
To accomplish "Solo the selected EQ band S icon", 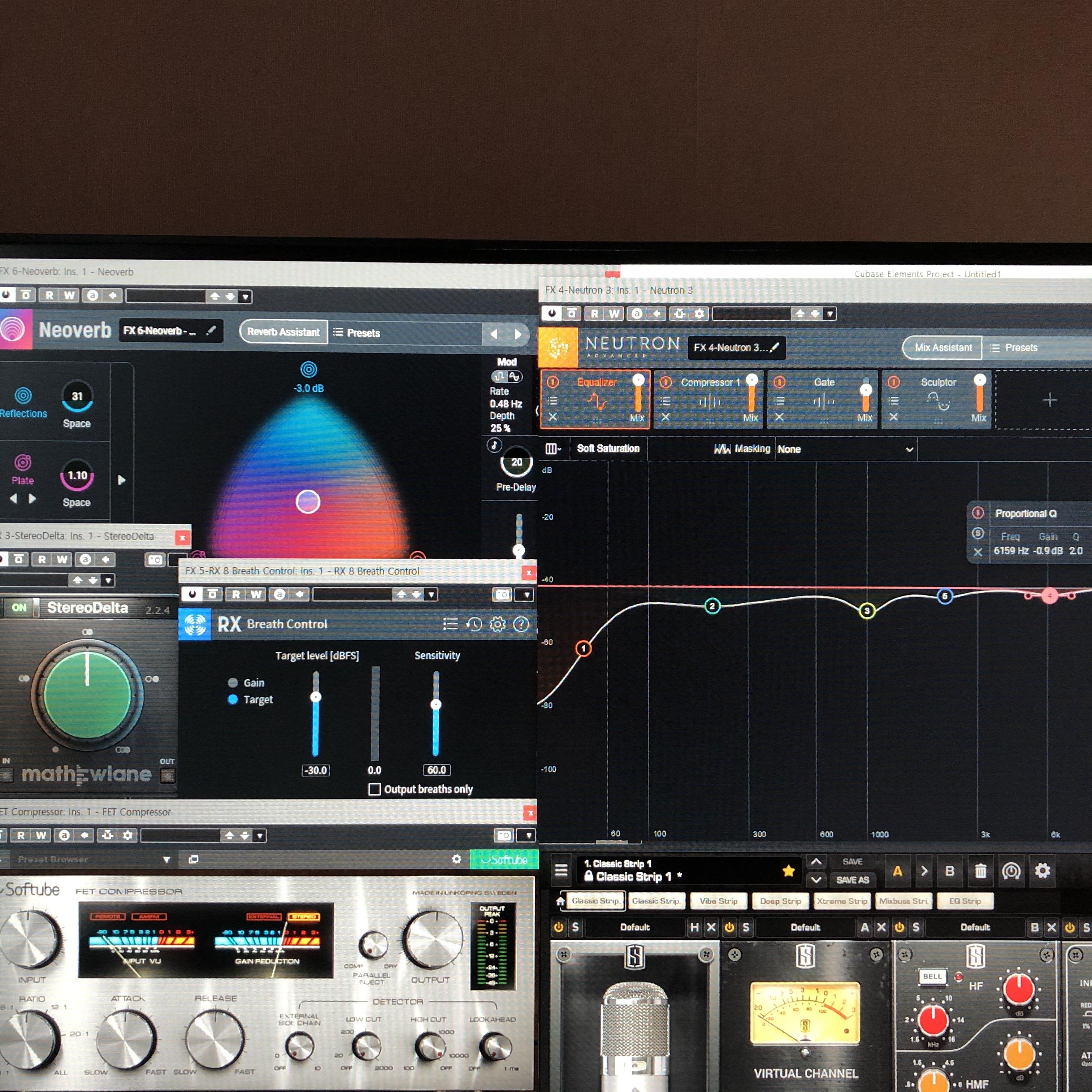I will (978, 534).
